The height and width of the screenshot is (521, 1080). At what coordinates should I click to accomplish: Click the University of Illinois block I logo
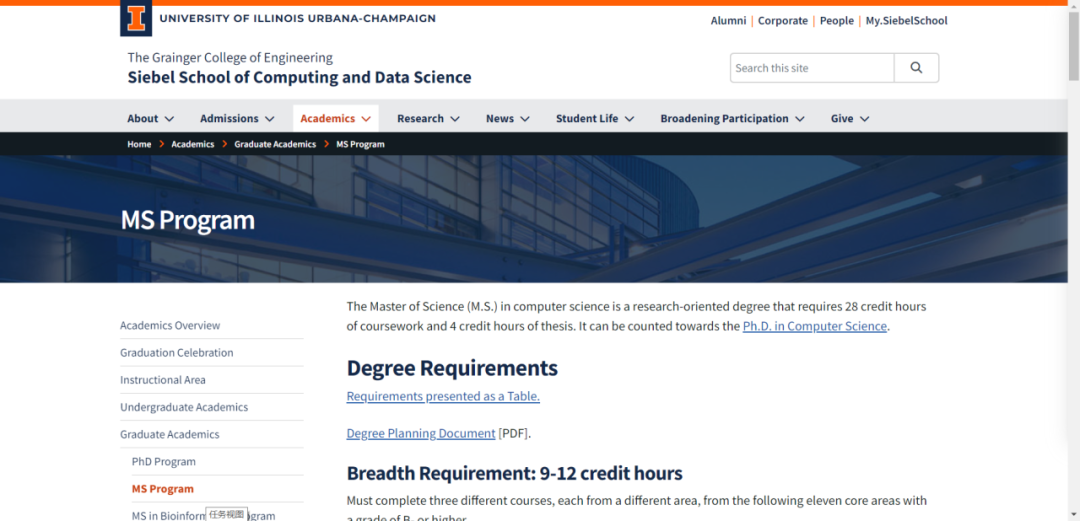pos(136,19)
